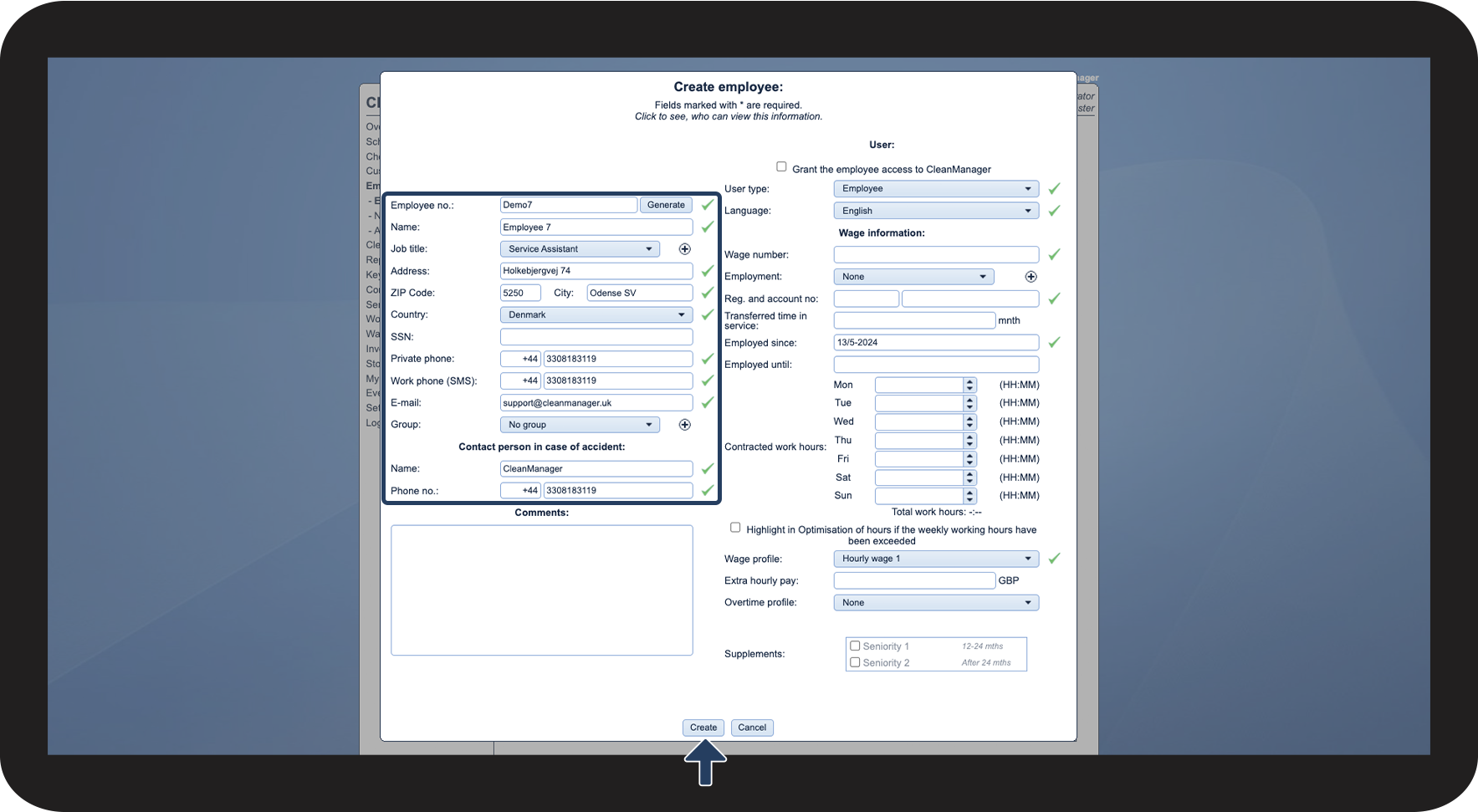
Task: Click the Generate employee number button
Action: click(666, 205)
